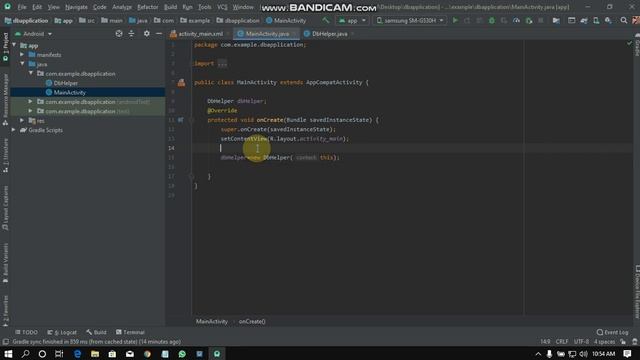
Task: Open the TODO tool window
Action: coord(26,332)
